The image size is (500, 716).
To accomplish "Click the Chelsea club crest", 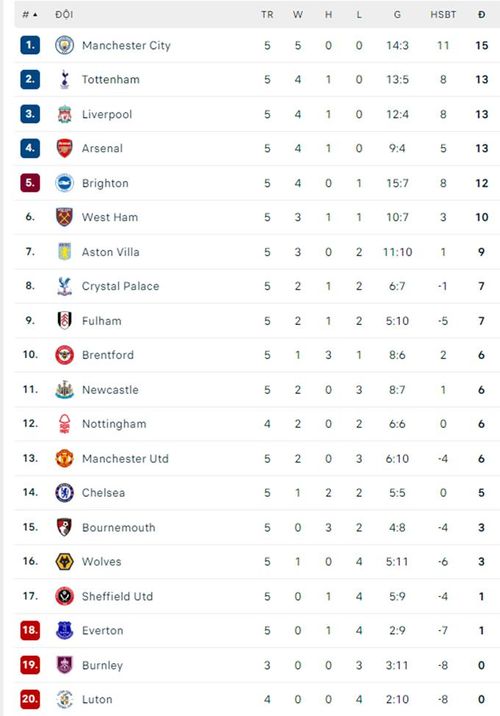I will (64, 493).
